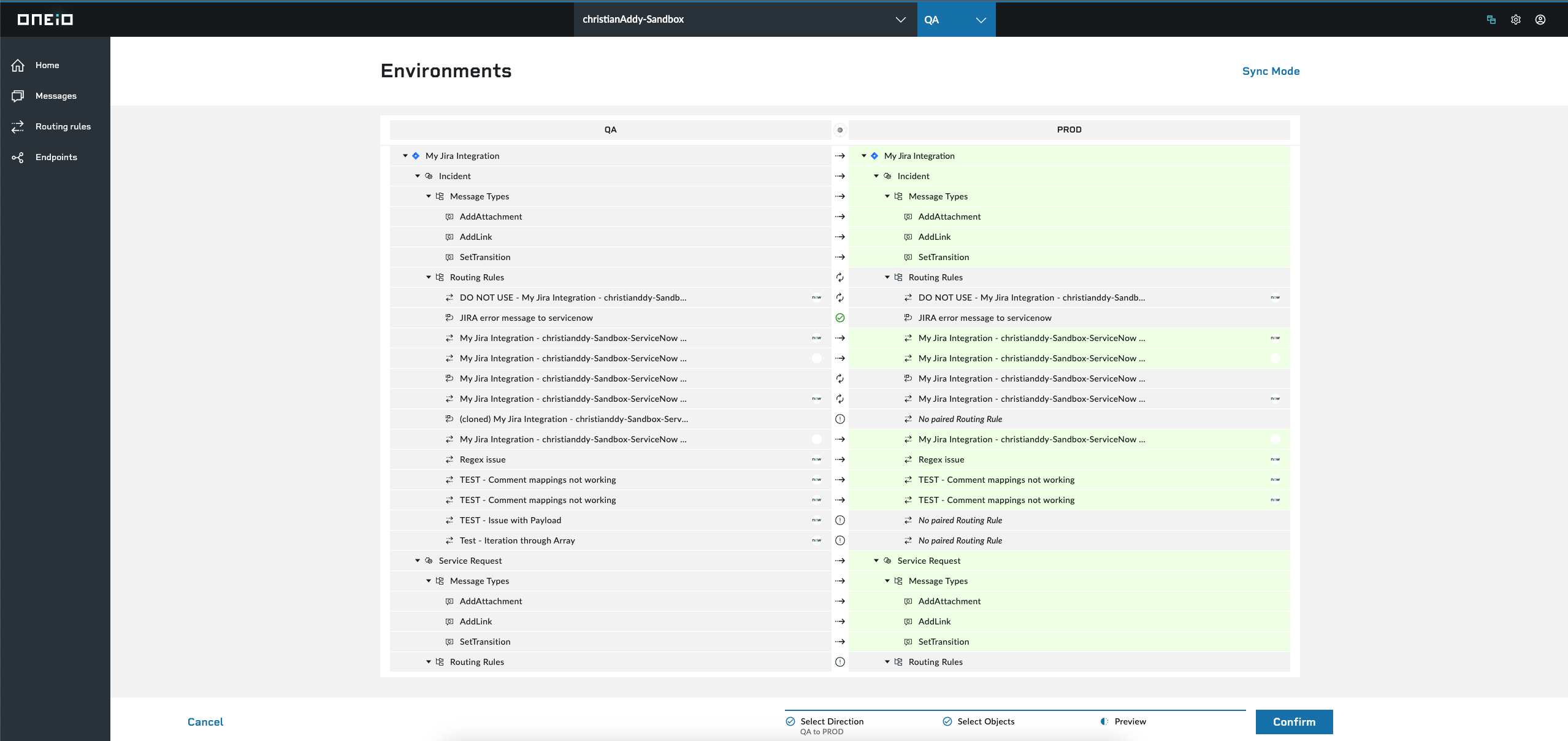Open the Home page icon

pos(18,65)
